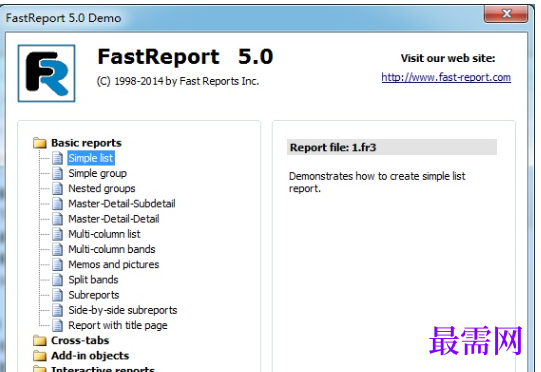Select Report with title page item

click(118, 325)
